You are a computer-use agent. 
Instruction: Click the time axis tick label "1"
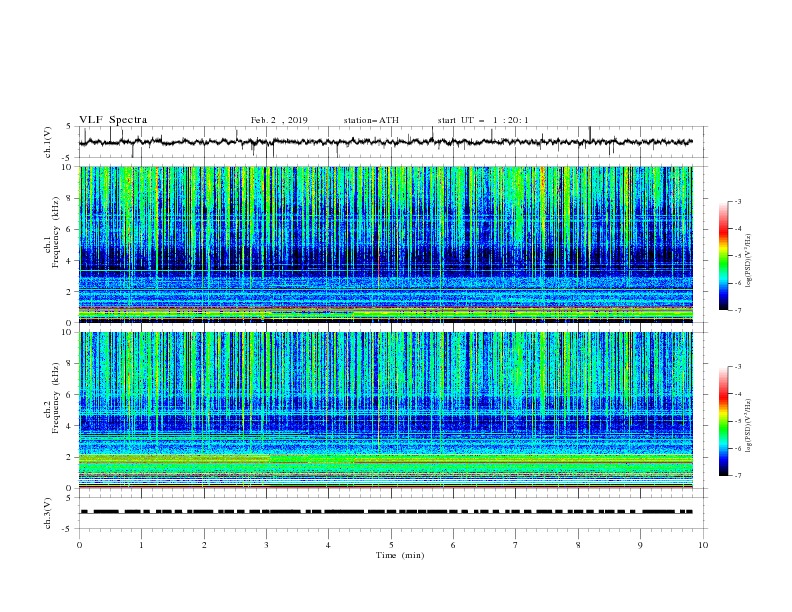[142, 545]
